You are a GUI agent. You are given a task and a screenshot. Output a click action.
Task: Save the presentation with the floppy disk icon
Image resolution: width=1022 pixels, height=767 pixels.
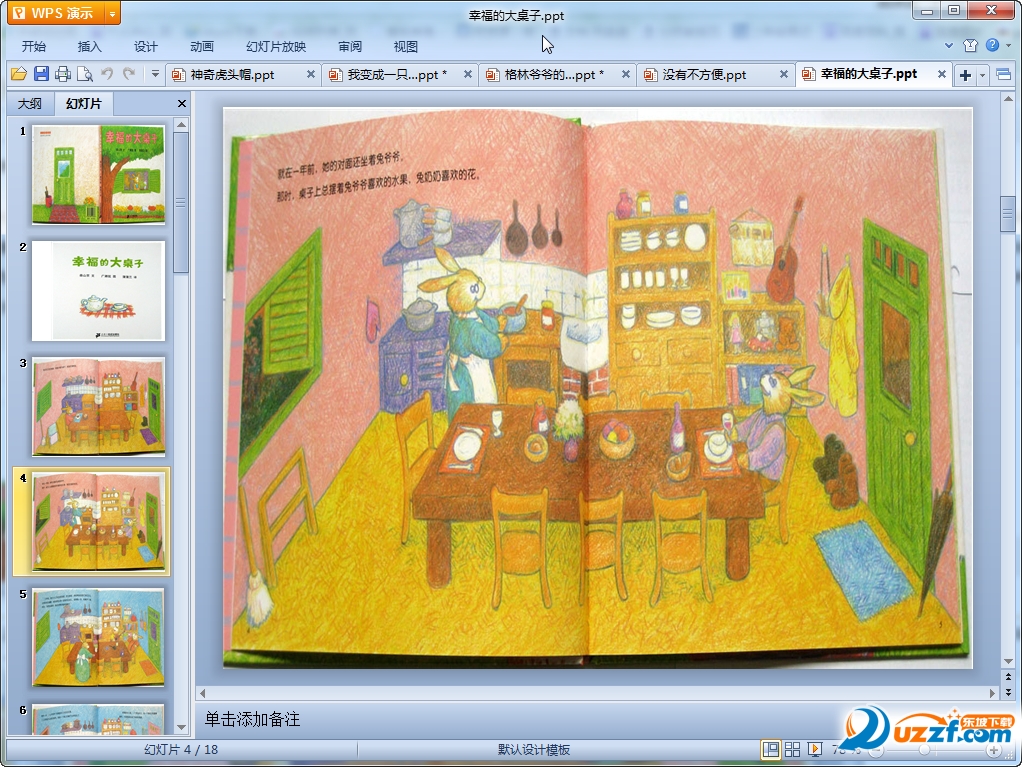coord(41,74)
